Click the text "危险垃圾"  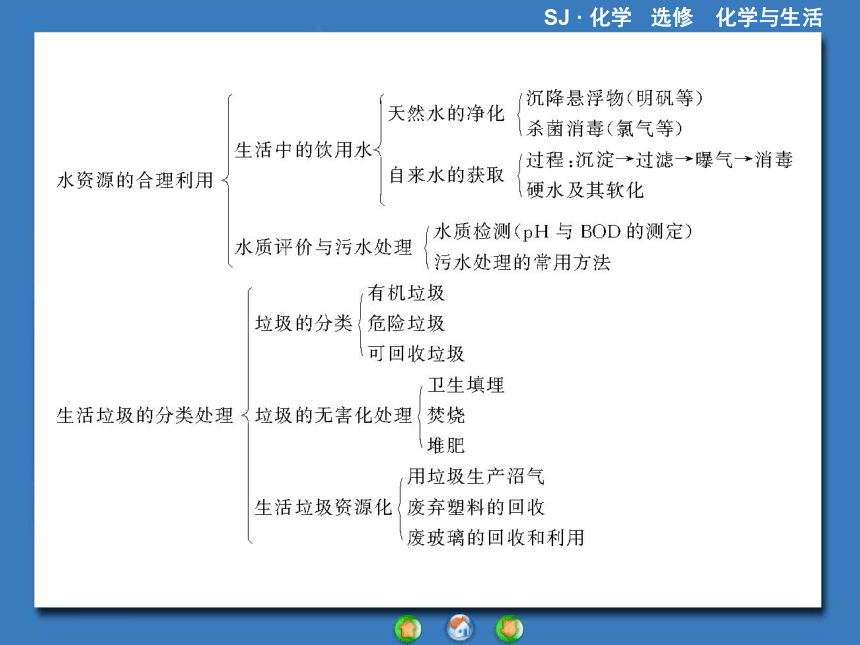pyautogui.click(x=406, y=323)
